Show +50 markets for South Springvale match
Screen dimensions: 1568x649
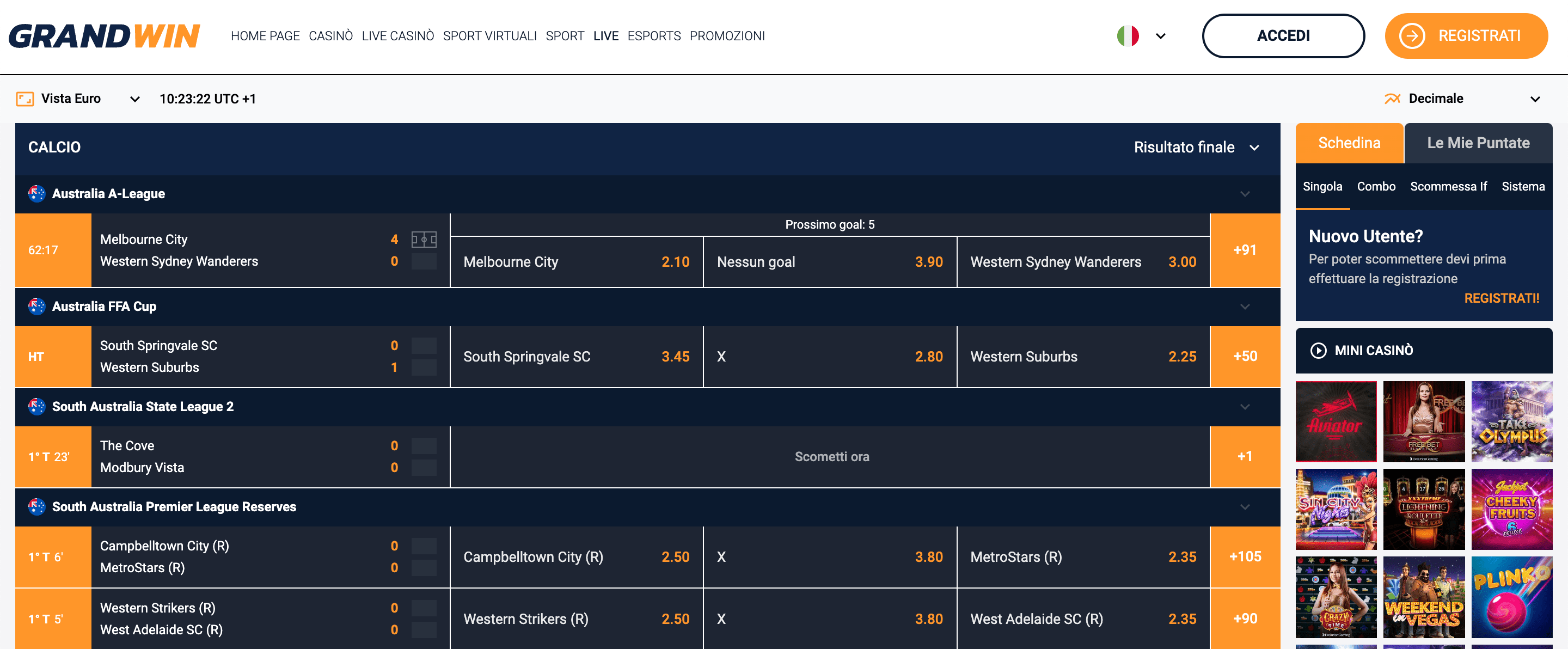[x=1245, y=357]
